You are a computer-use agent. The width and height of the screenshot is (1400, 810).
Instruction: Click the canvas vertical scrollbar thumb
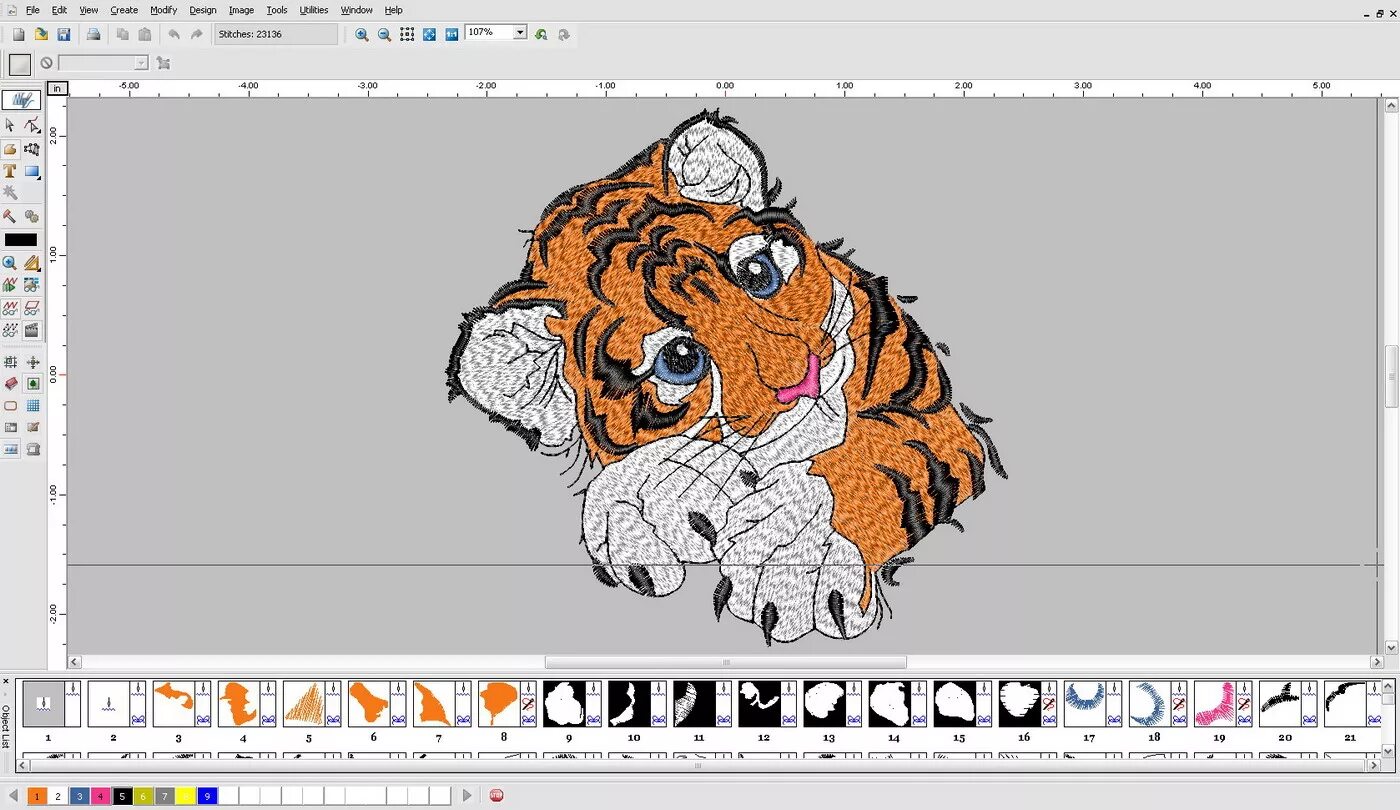(x=1391, y=376)
